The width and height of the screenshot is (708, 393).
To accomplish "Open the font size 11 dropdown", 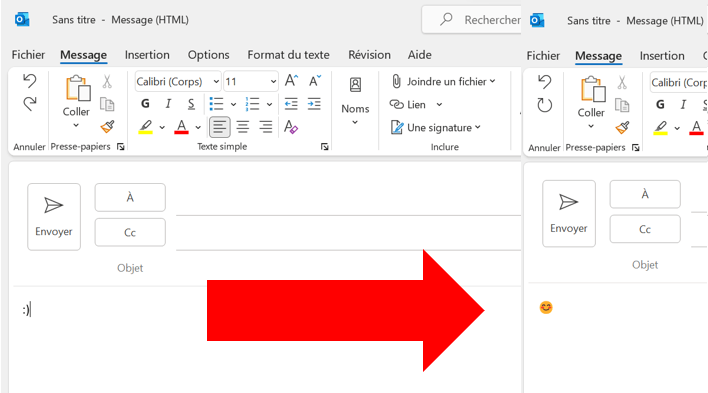I will [273, 82].
